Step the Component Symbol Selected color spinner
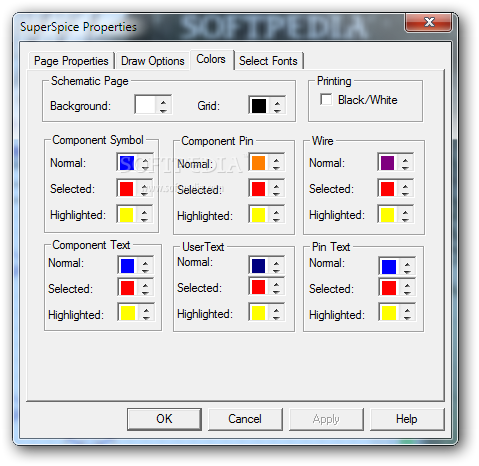This screenshot has width=479, height=466. point(144,189)
